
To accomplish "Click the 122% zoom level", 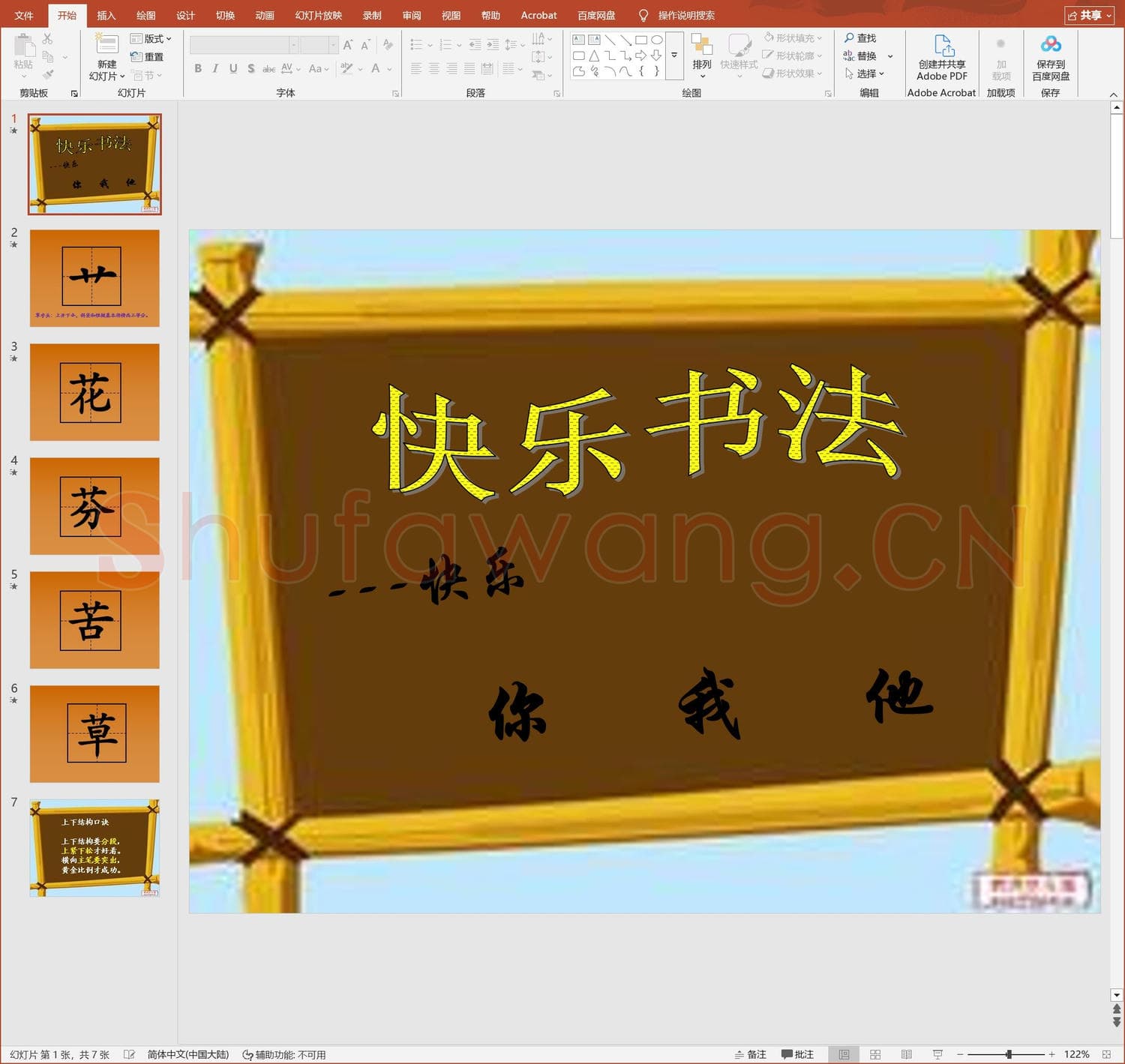I will [x=1076, y=1054].
